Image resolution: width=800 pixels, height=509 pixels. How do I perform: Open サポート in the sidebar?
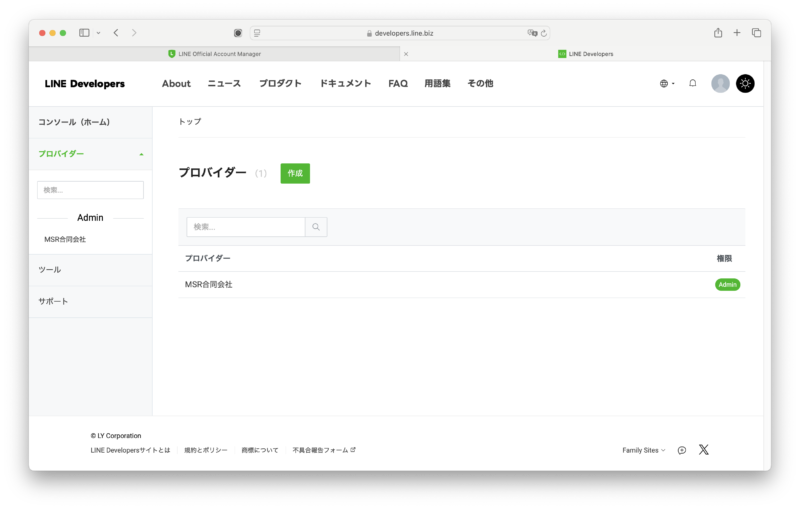pos(90,301)
